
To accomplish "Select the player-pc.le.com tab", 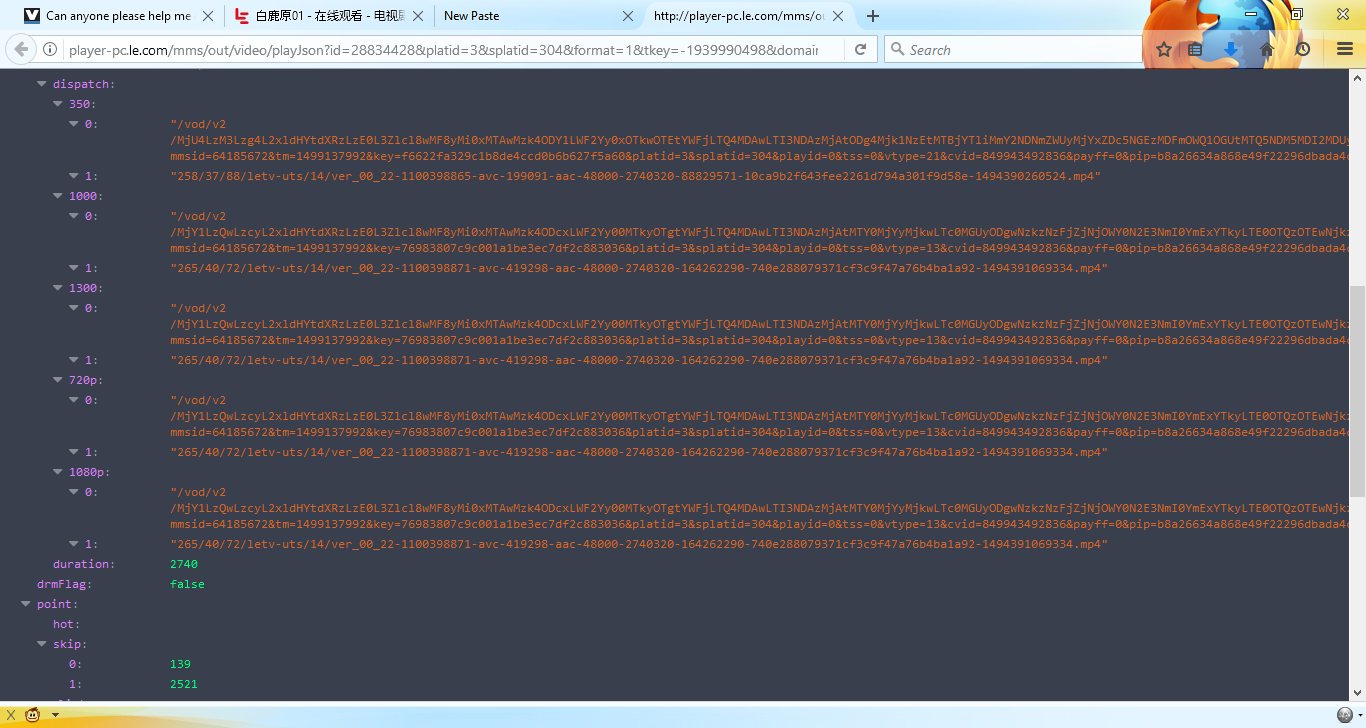I will 747,16.
